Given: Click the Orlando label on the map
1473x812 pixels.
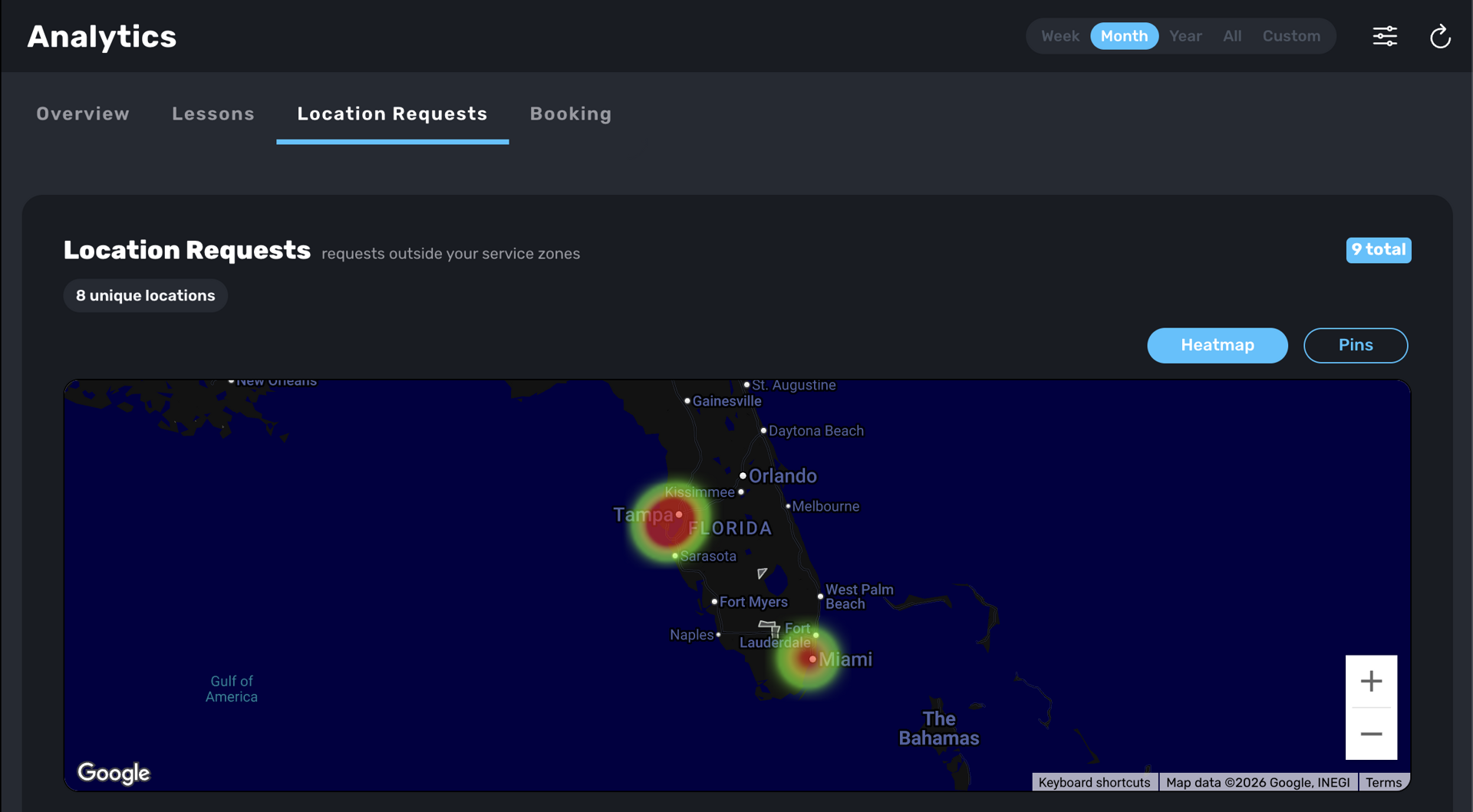Looking at the screenshot, I should click(782, 475).
